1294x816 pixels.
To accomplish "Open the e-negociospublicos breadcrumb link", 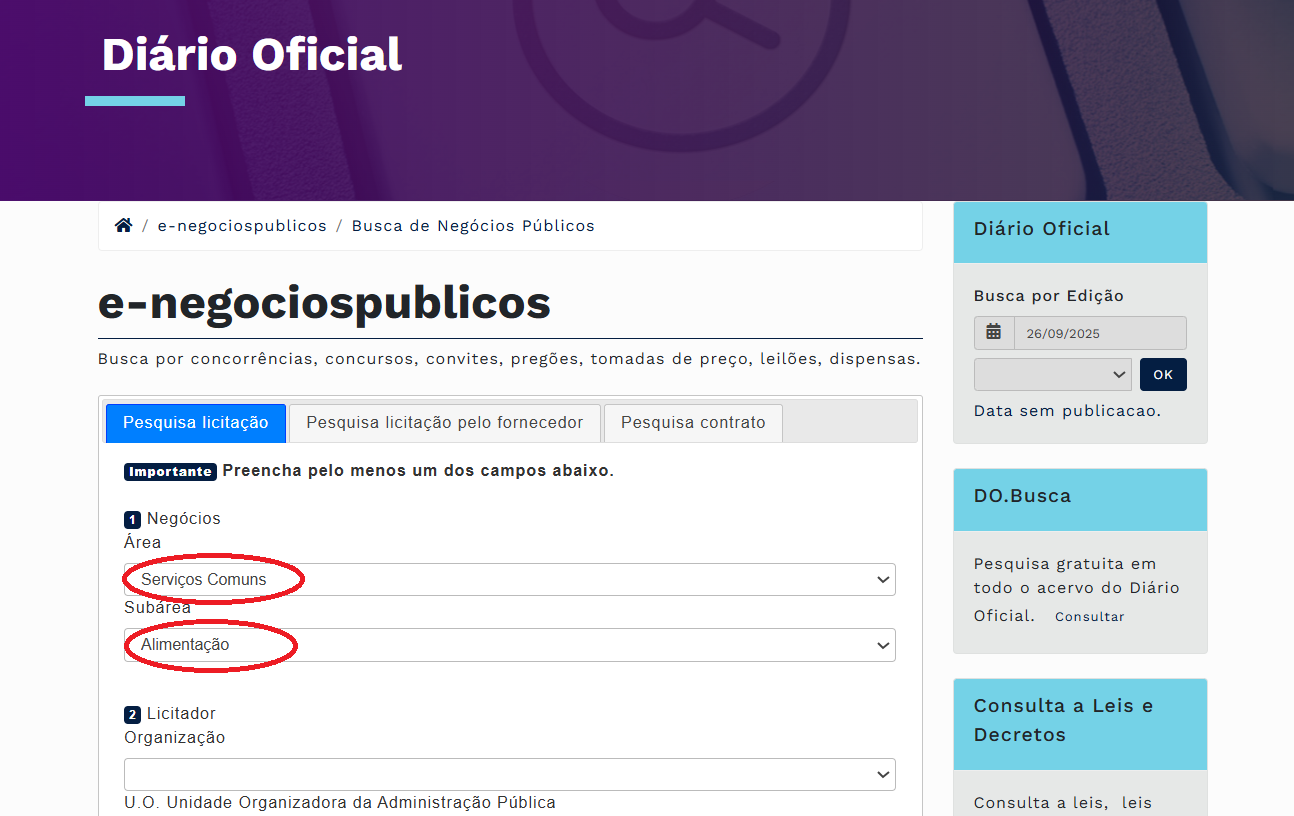I will [242, 225].
